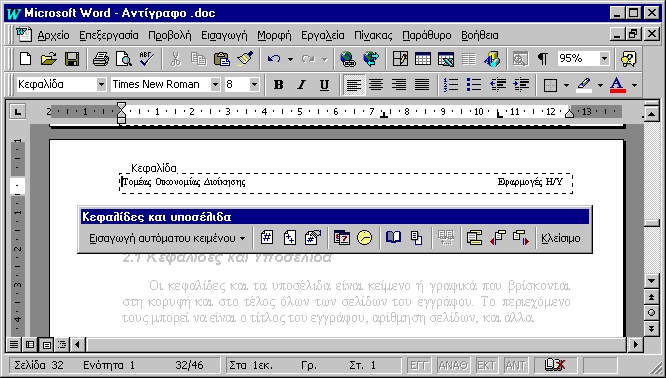Open the Πίνακας menu
This screenshot has width=666, height=378.
click(373, 35)
